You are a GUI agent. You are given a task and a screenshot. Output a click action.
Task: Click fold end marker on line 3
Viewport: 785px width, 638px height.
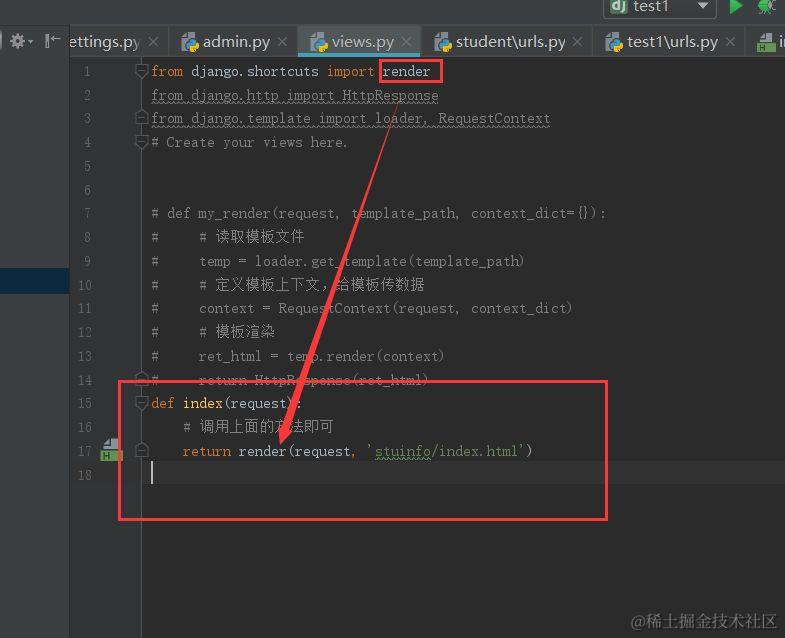coord(141,118)
